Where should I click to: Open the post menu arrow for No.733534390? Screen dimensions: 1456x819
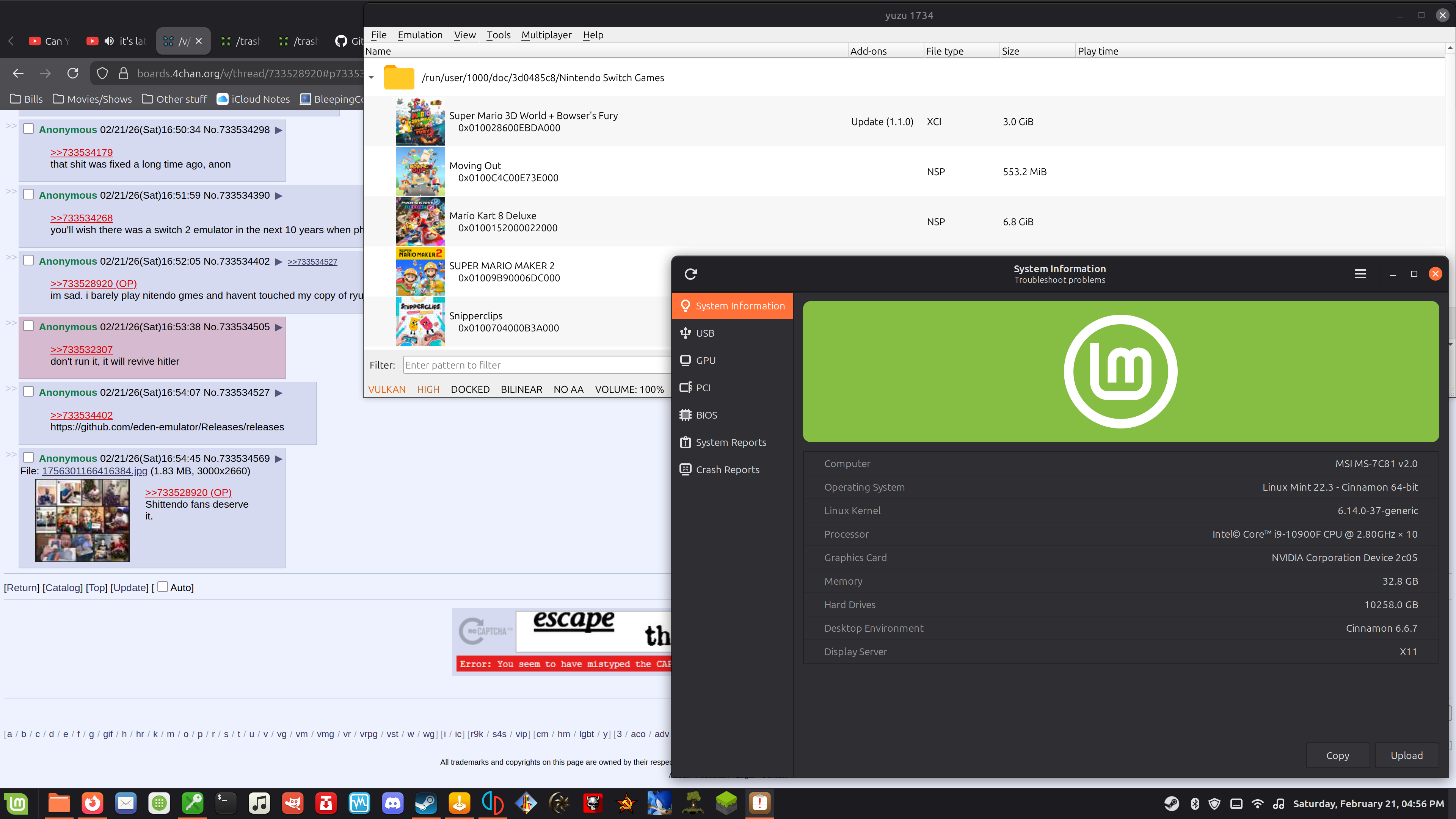pyautogui.click(x=278, y=196)
